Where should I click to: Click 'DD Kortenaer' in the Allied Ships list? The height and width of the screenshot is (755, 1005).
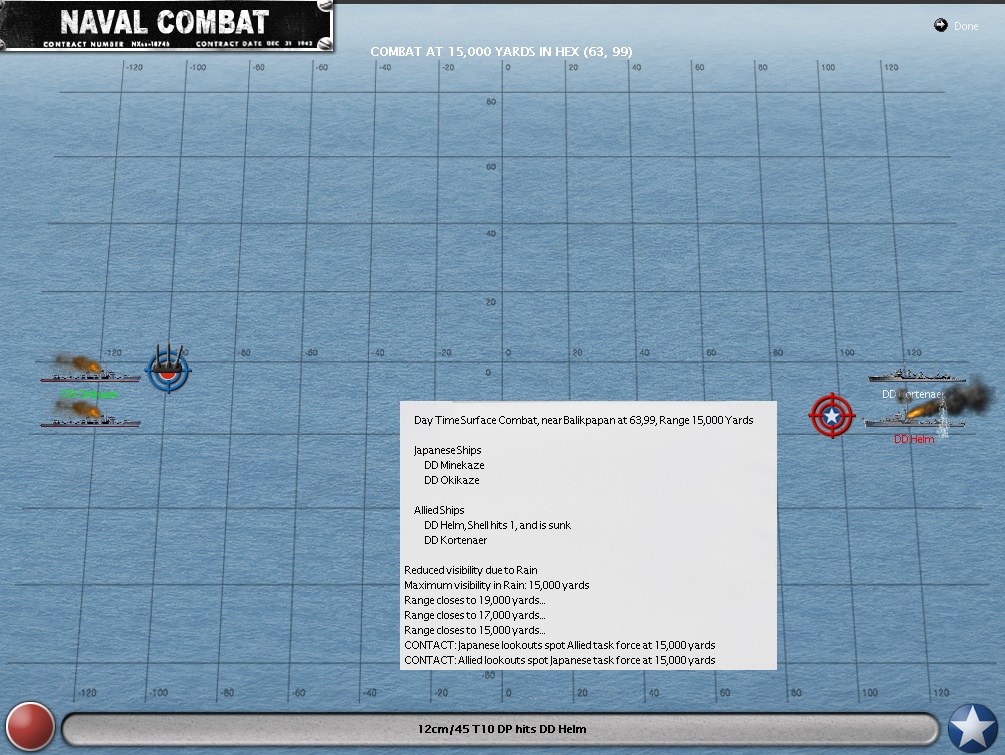click(455, 540)
